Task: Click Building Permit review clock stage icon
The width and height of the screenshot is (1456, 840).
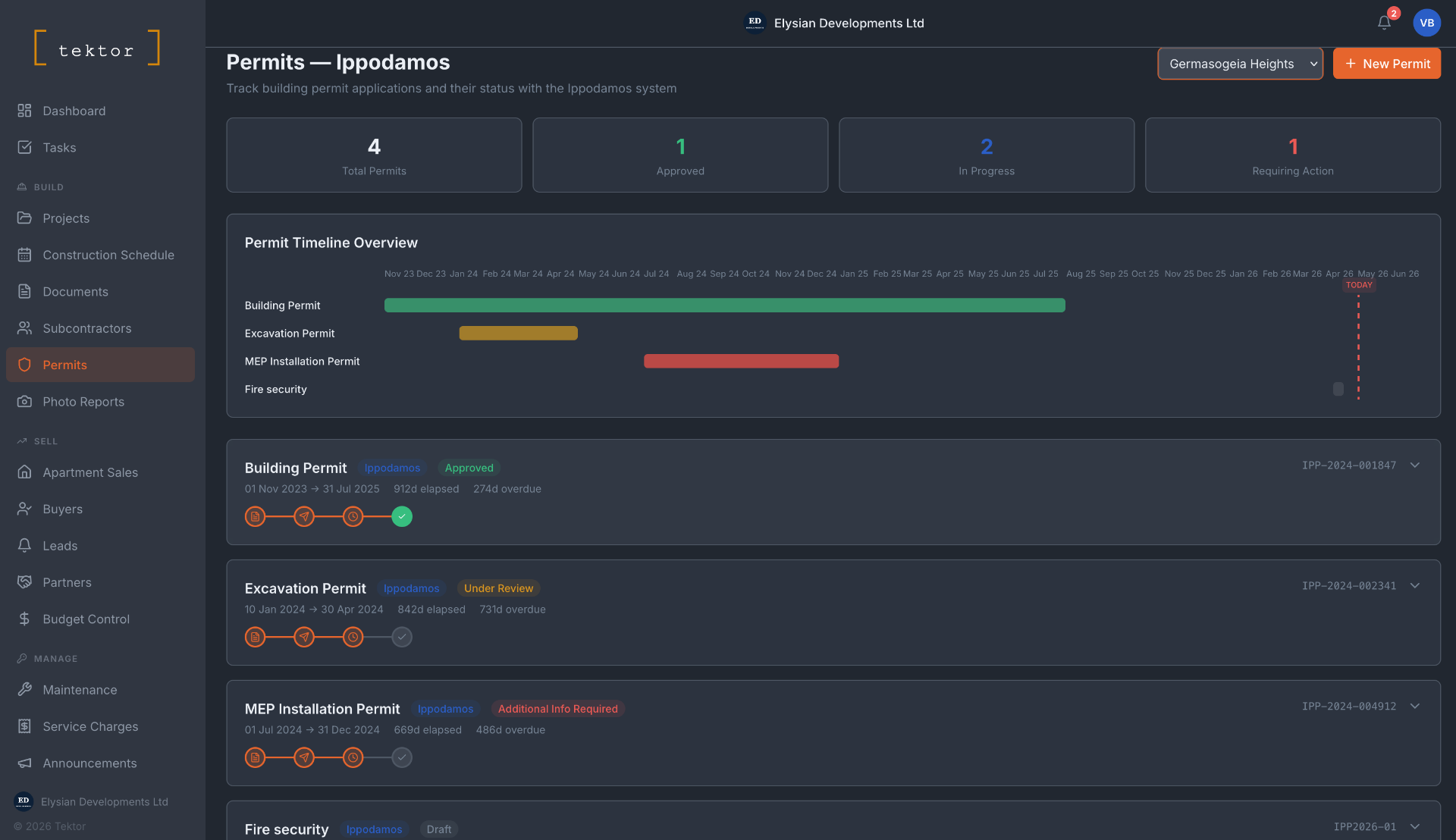Action: [353, 516]
